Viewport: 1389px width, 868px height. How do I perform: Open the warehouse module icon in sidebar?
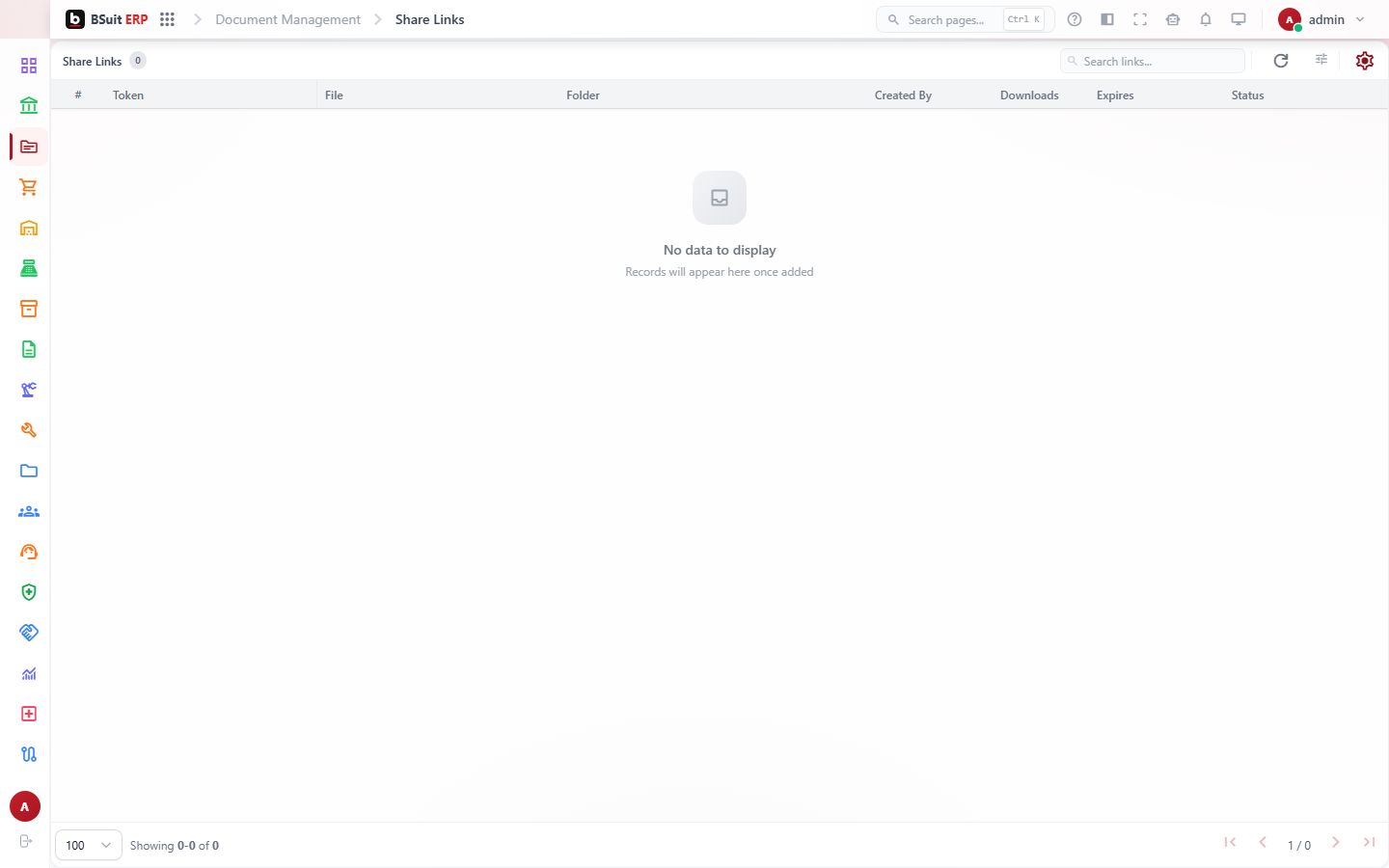pyautogui.click(x=29, y=228)
